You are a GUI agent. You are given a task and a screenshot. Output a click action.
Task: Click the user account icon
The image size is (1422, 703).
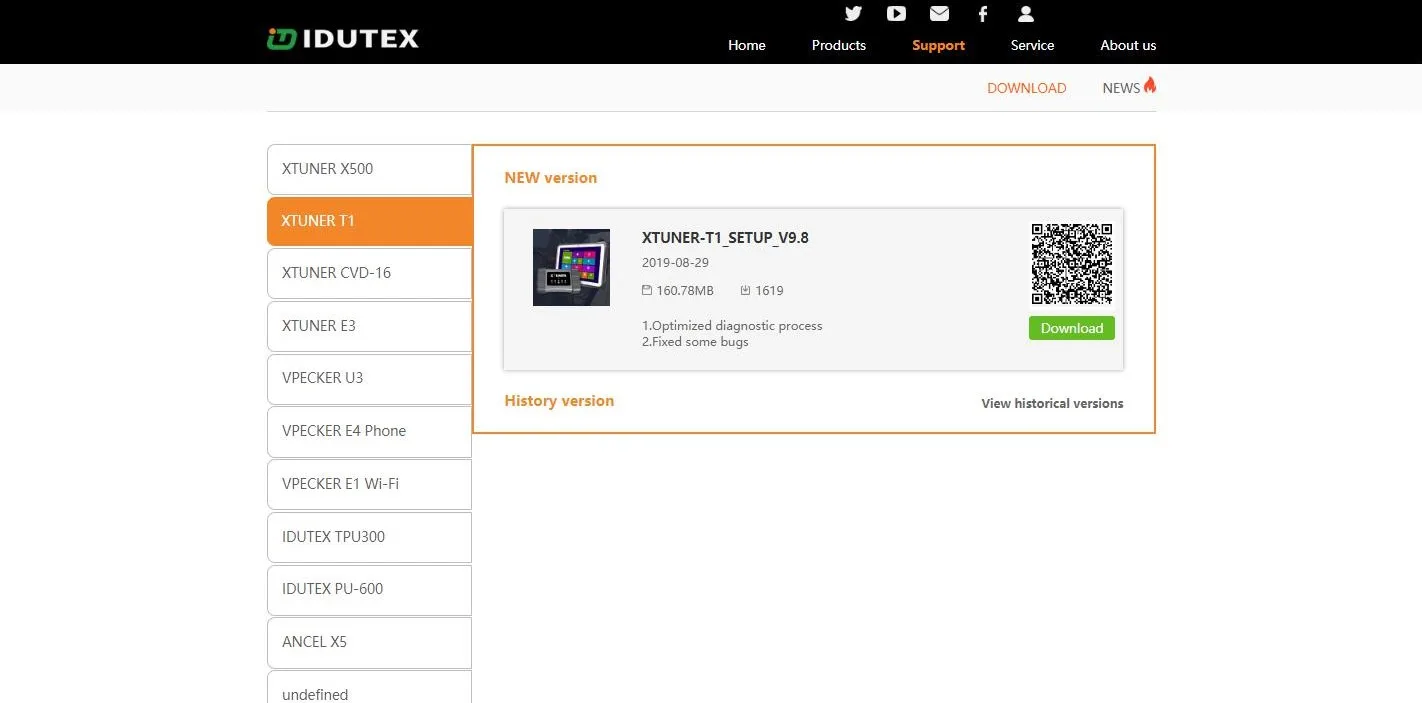tap(1026, 13)
